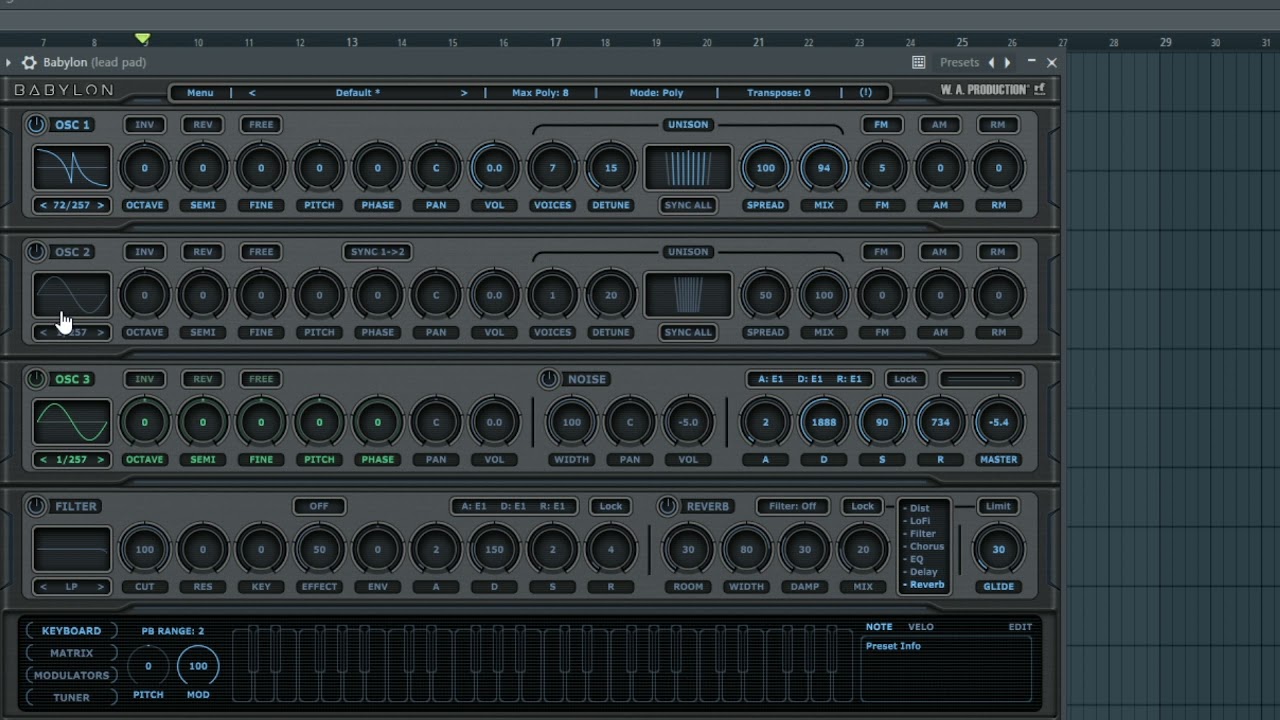
Task: Toggle OSC 3 power button
Action: (x=36, y=378)
